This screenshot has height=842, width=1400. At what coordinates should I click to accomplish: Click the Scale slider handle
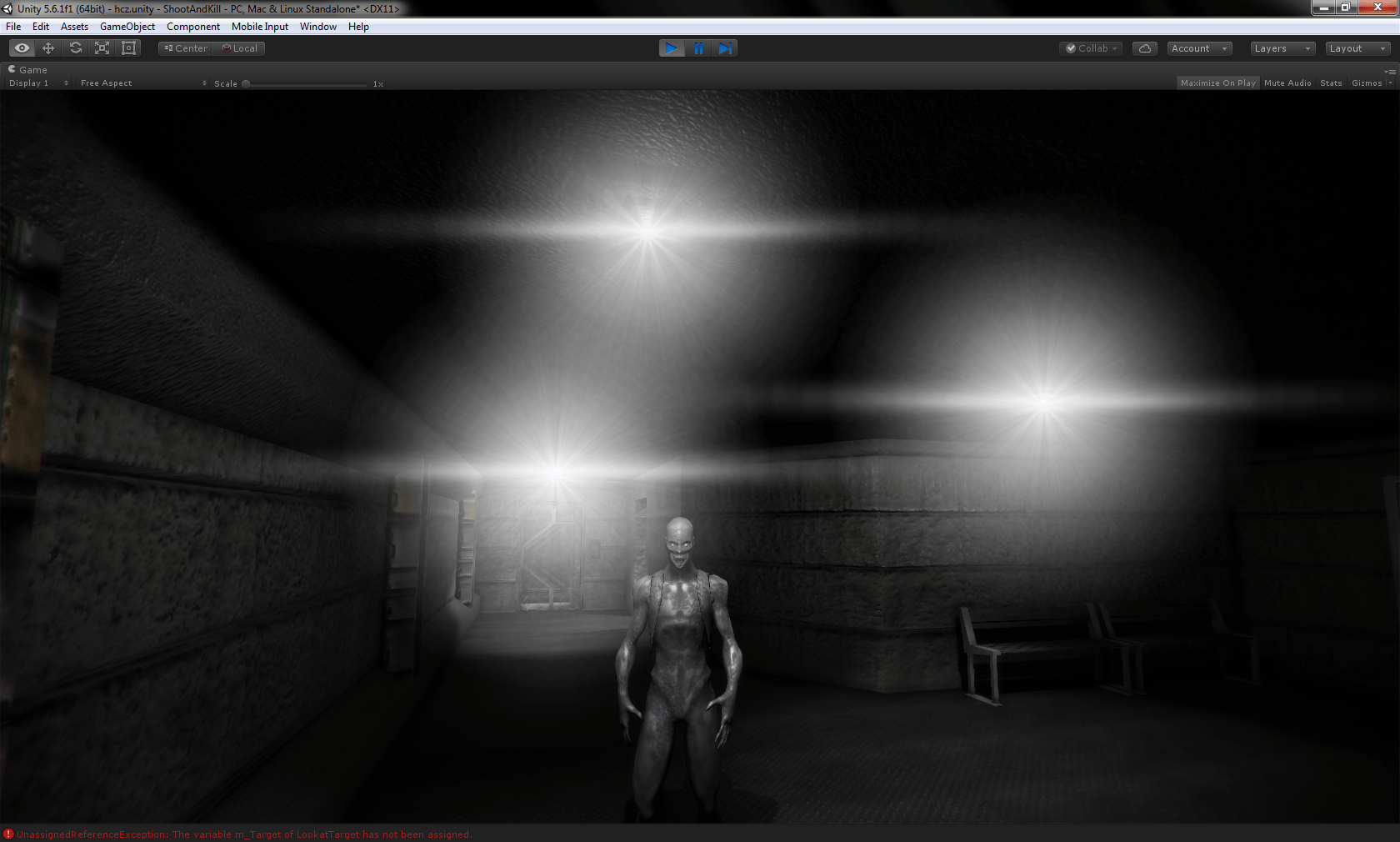click(246, 83)
